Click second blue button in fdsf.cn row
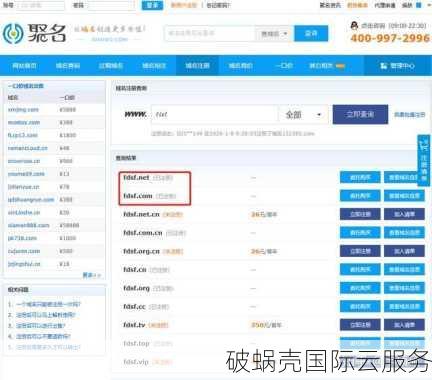 pyautogui.click(x=404, y=269)
